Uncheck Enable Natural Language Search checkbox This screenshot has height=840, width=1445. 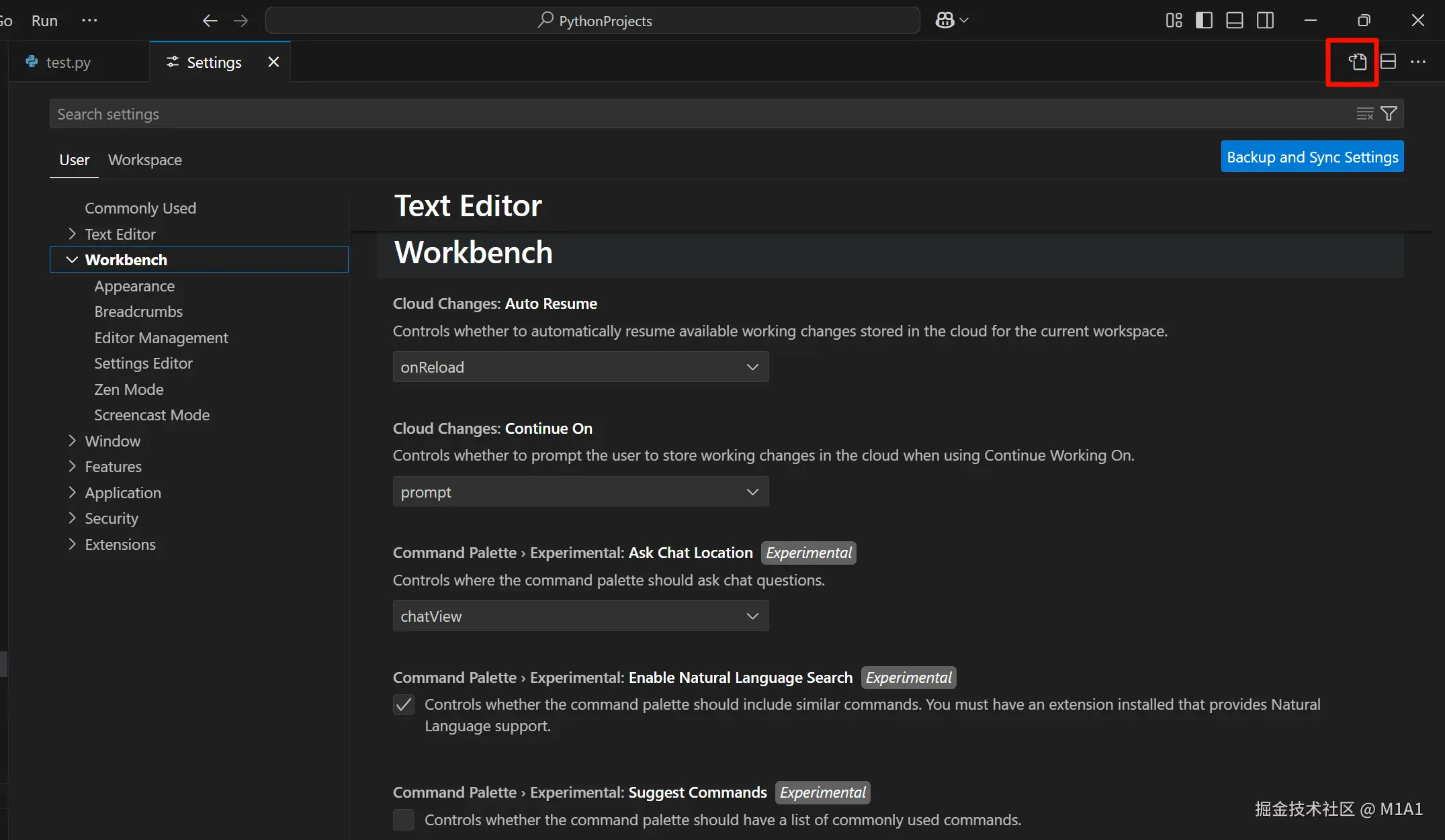point(404,704)
